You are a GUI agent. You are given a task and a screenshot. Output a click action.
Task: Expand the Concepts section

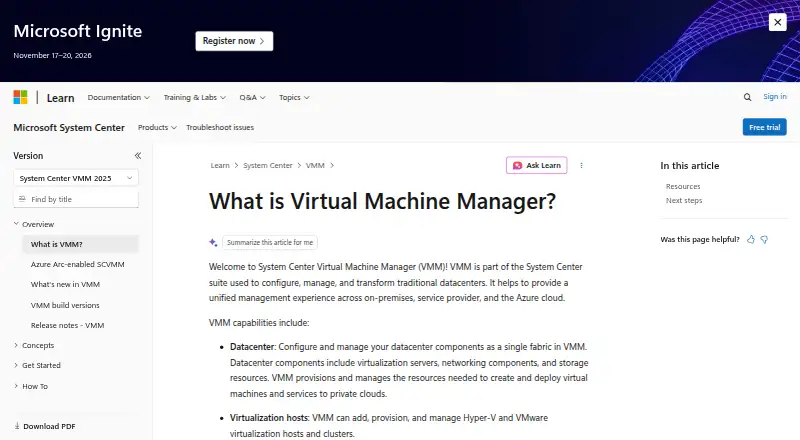click(x=34, y=346)
